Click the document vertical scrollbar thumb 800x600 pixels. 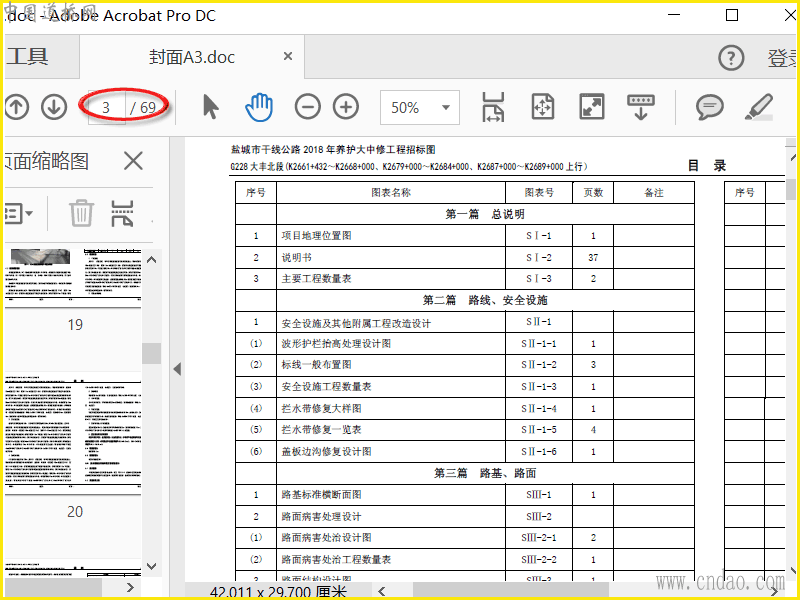coord(790,189)
